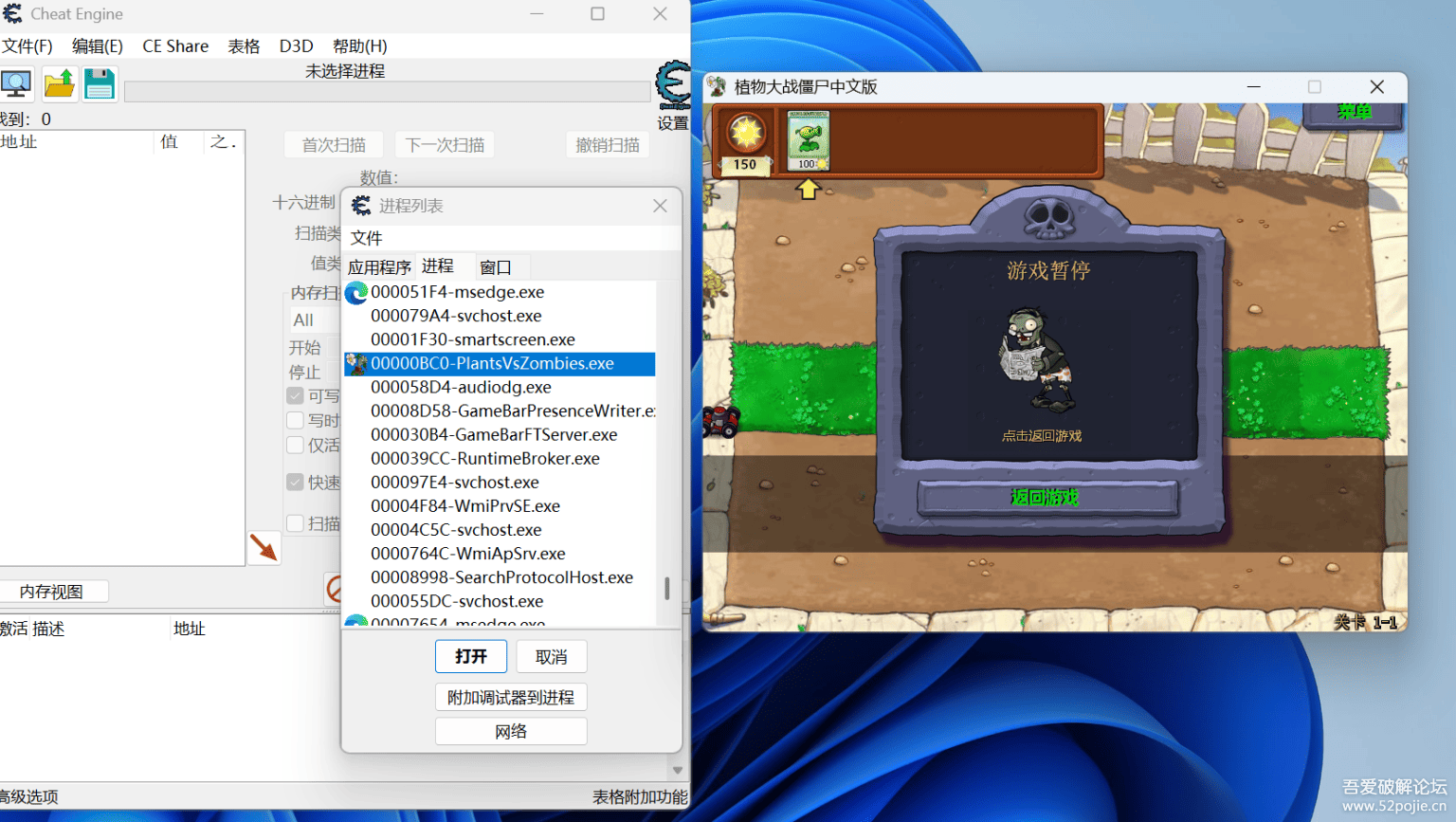Open the CE Share menu
Viewport: 1456px width, 822px height.
point(175,46)
